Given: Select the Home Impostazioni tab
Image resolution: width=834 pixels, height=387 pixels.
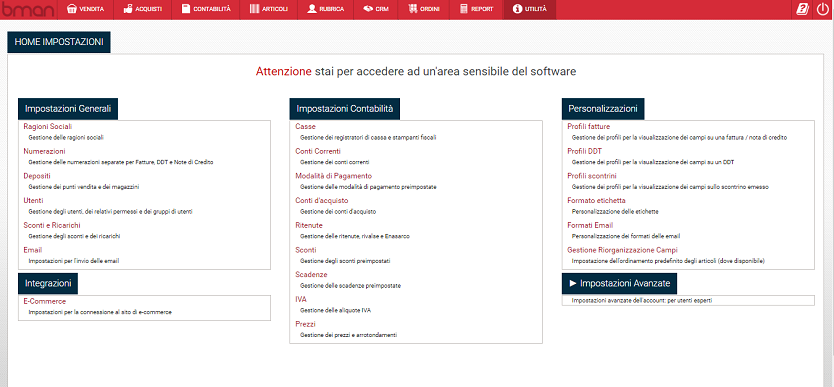Looking at the screenshot, I should pos(59,43).
